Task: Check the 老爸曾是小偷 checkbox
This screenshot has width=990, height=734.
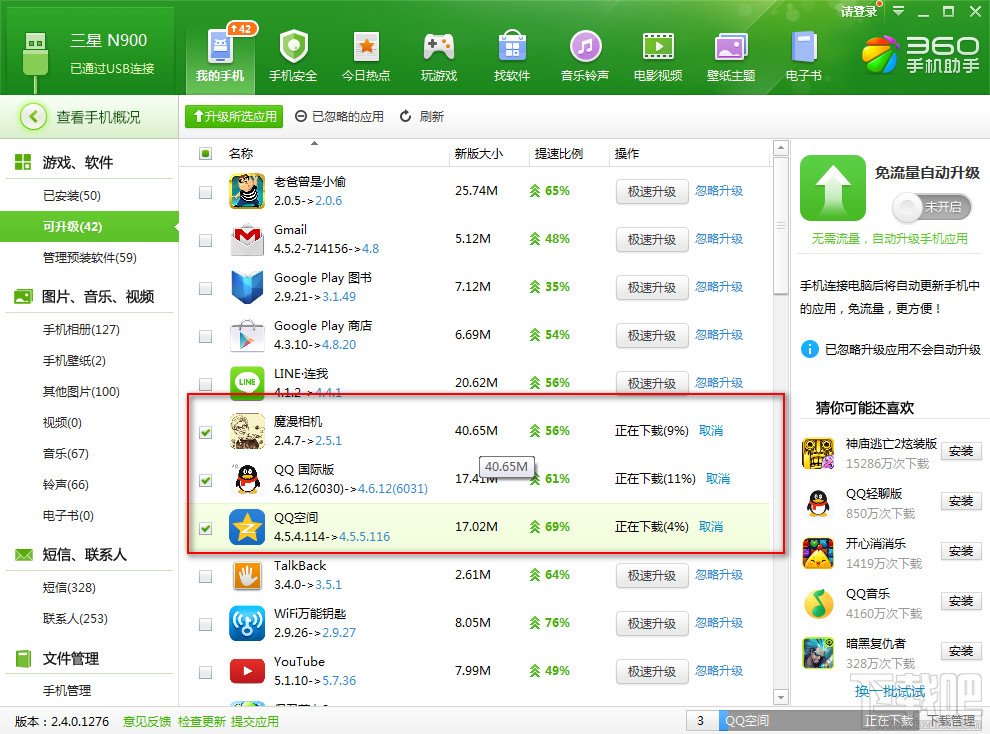Action: pos(205,192)
